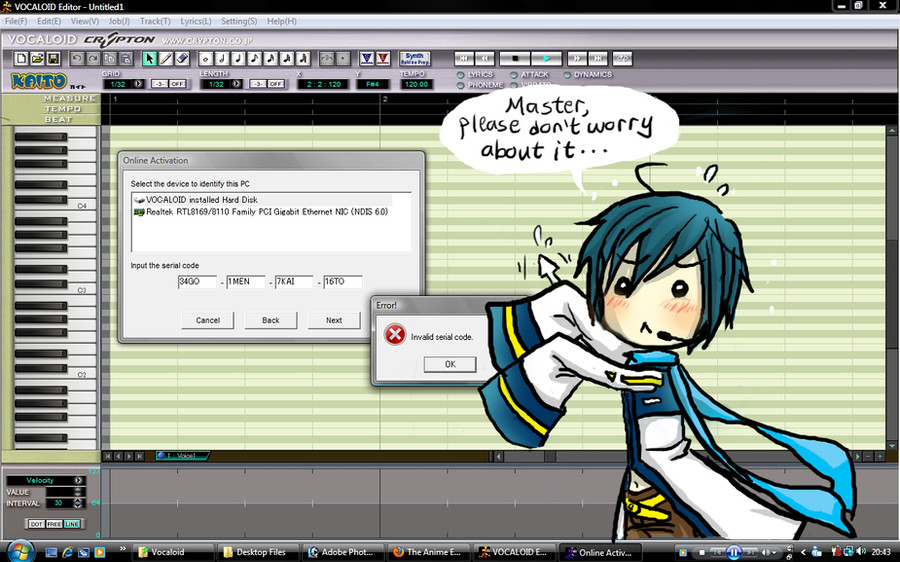Click the first serial code field 34GO

tap(197, 281)
